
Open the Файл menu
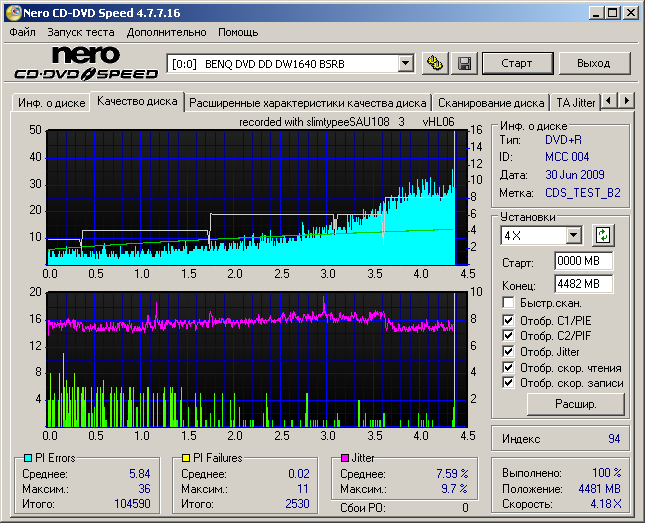click(x=22, y=32)
